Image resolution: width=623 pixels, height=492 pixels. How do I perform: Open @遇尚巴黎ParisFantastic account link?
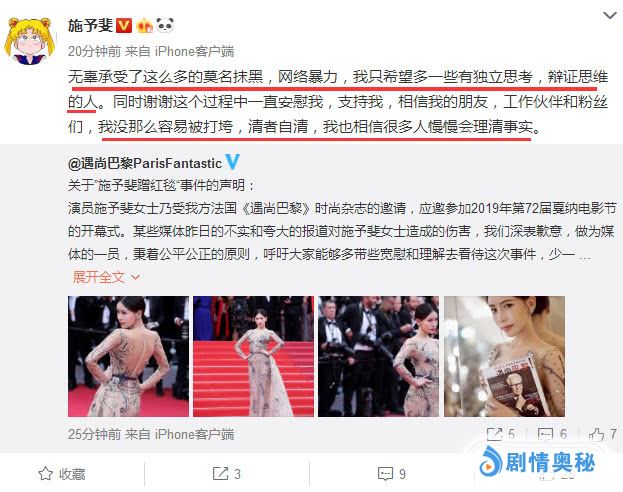(x=145, y=163)
